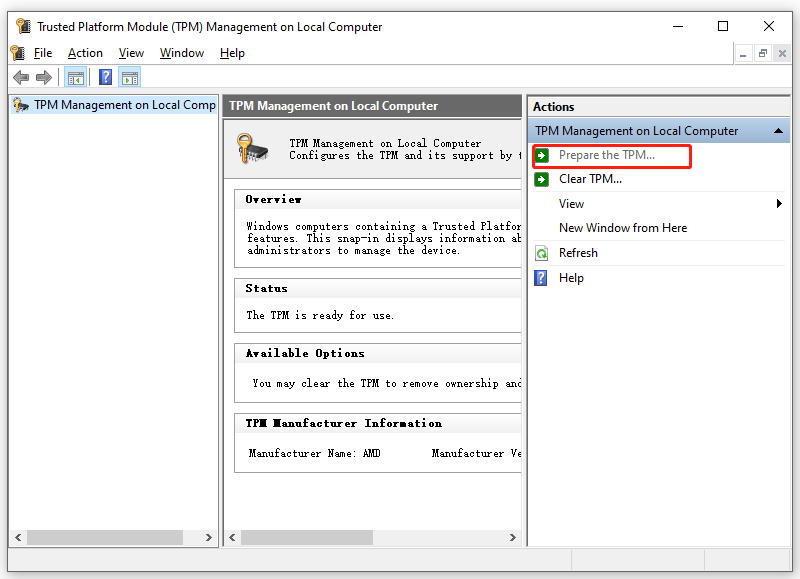Click the Actions pane title
Screen dimensions: 800x579
[x=554, y=107]
